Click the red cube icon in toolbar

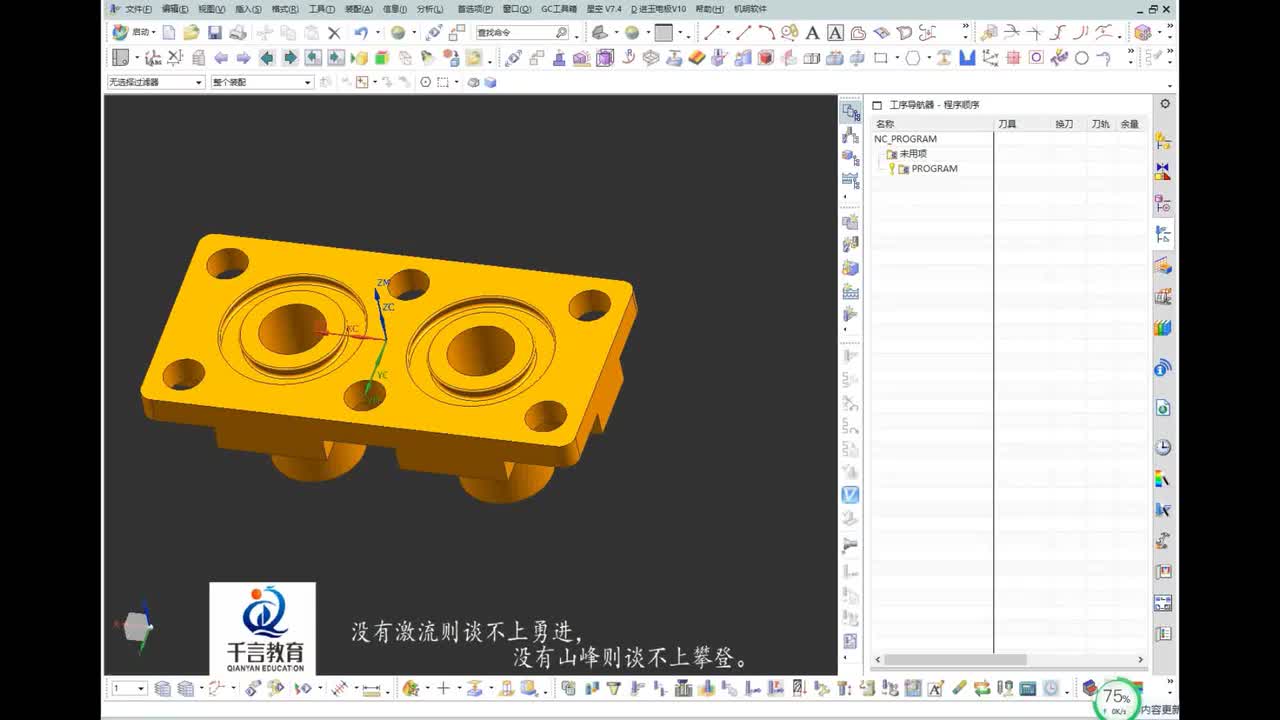coord(766,58)
